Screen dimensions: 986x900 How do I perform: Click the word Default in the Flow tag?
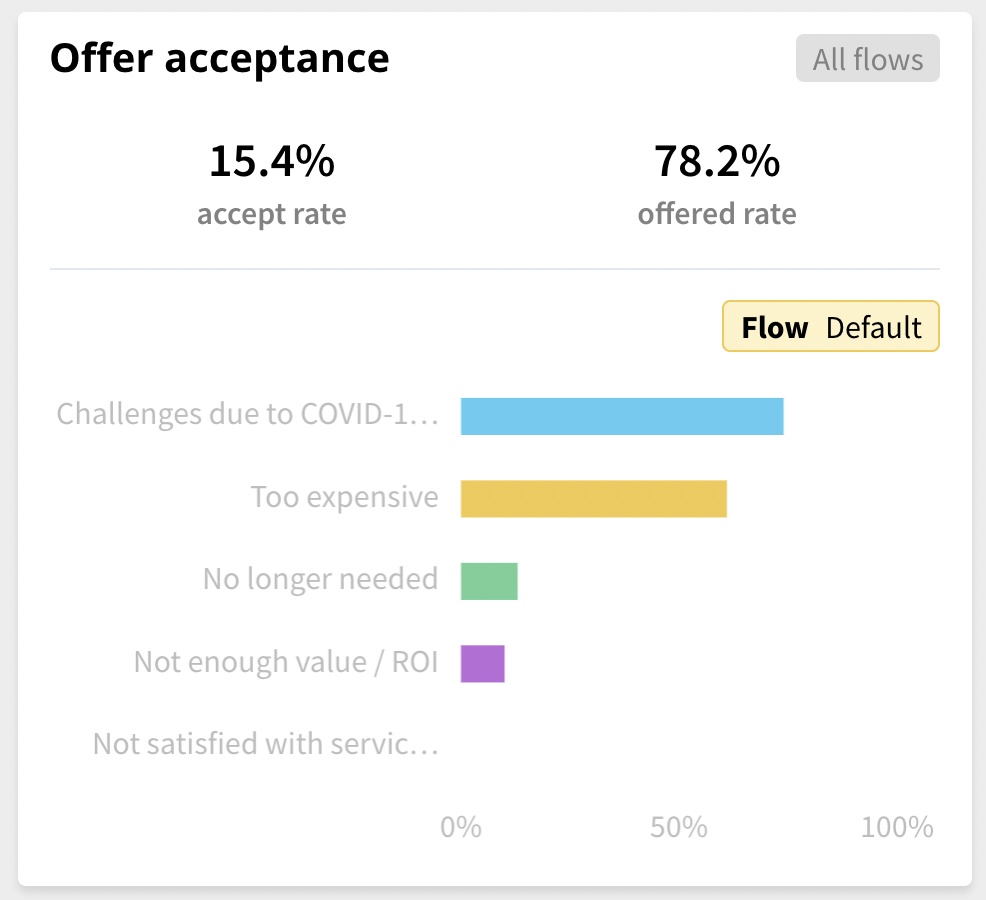[873, 328]
